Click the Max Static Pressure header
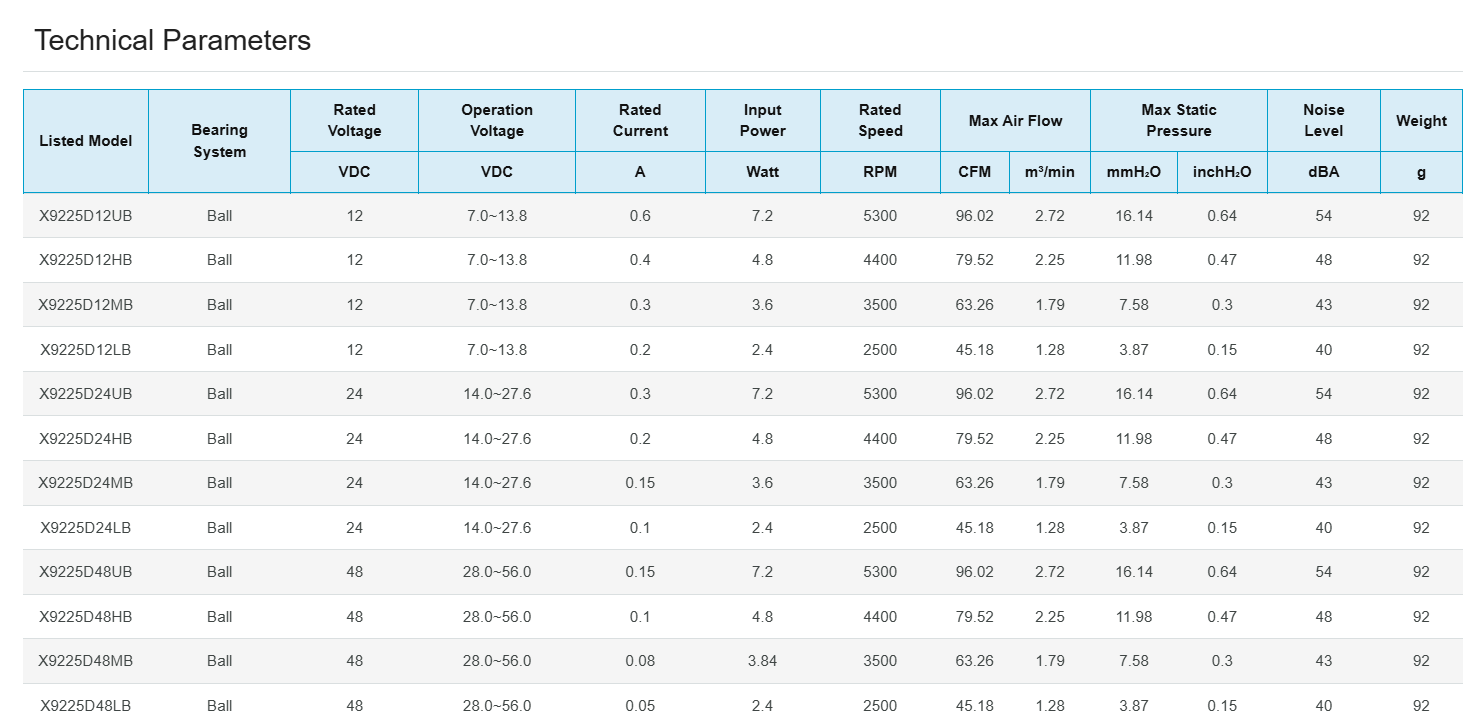The height and width of the screenshot is (725, 1480). click(x=1178, y=120)
